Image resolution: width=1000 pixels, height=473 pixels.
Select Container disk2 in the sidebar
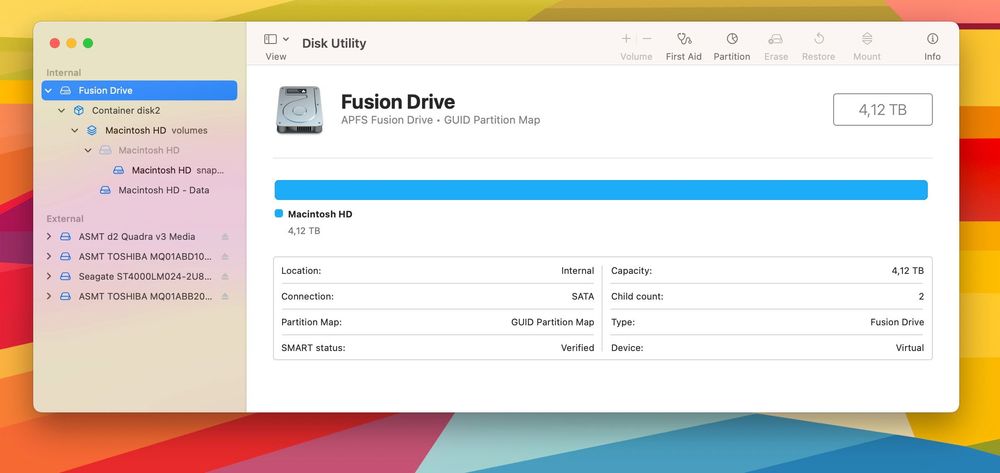(x=126, y=110)
